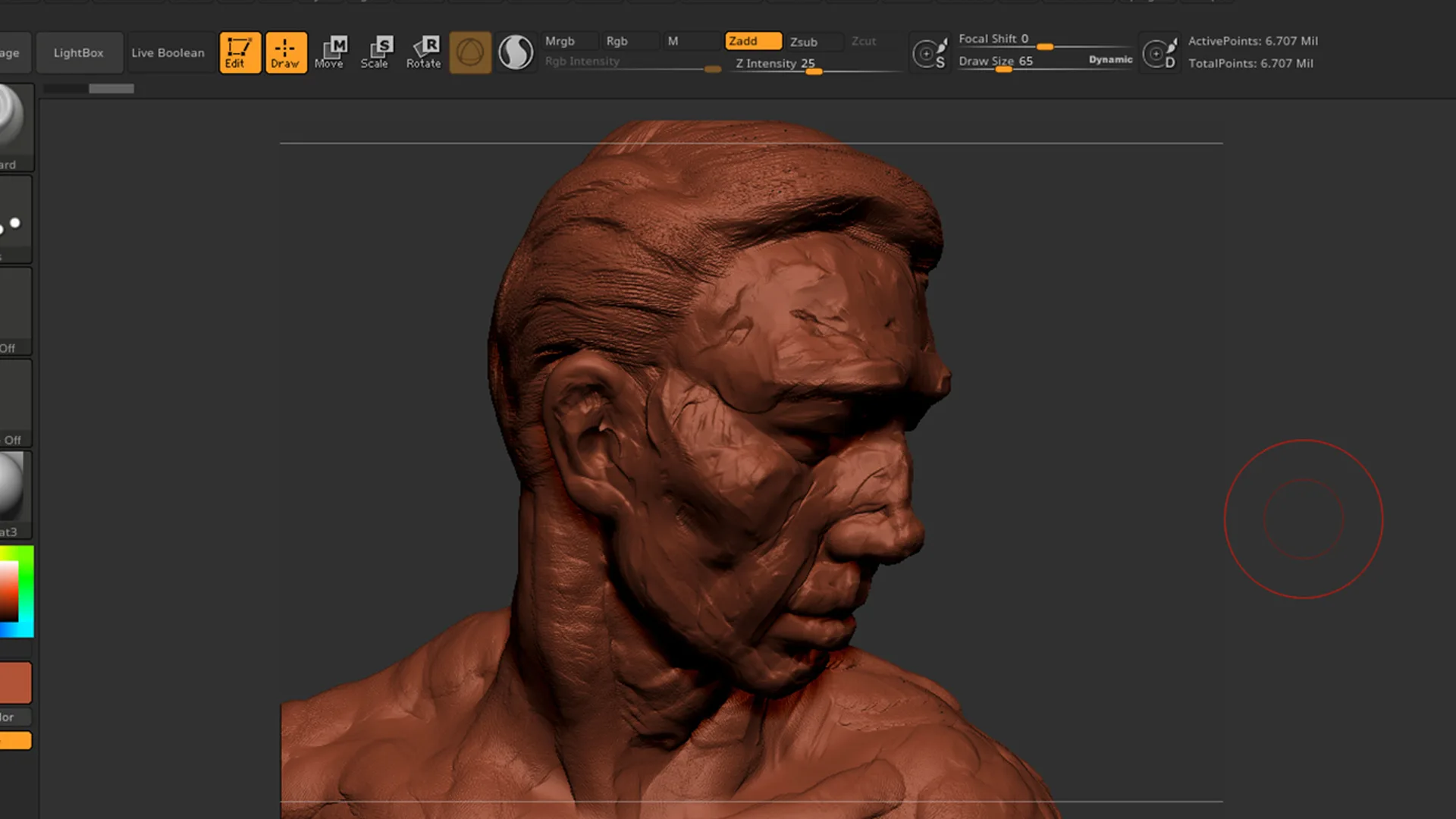Toggle Mrgb painting mode
Viewport: 1456px width, 819px height.
pyautogui.click(x=569, y=41)
